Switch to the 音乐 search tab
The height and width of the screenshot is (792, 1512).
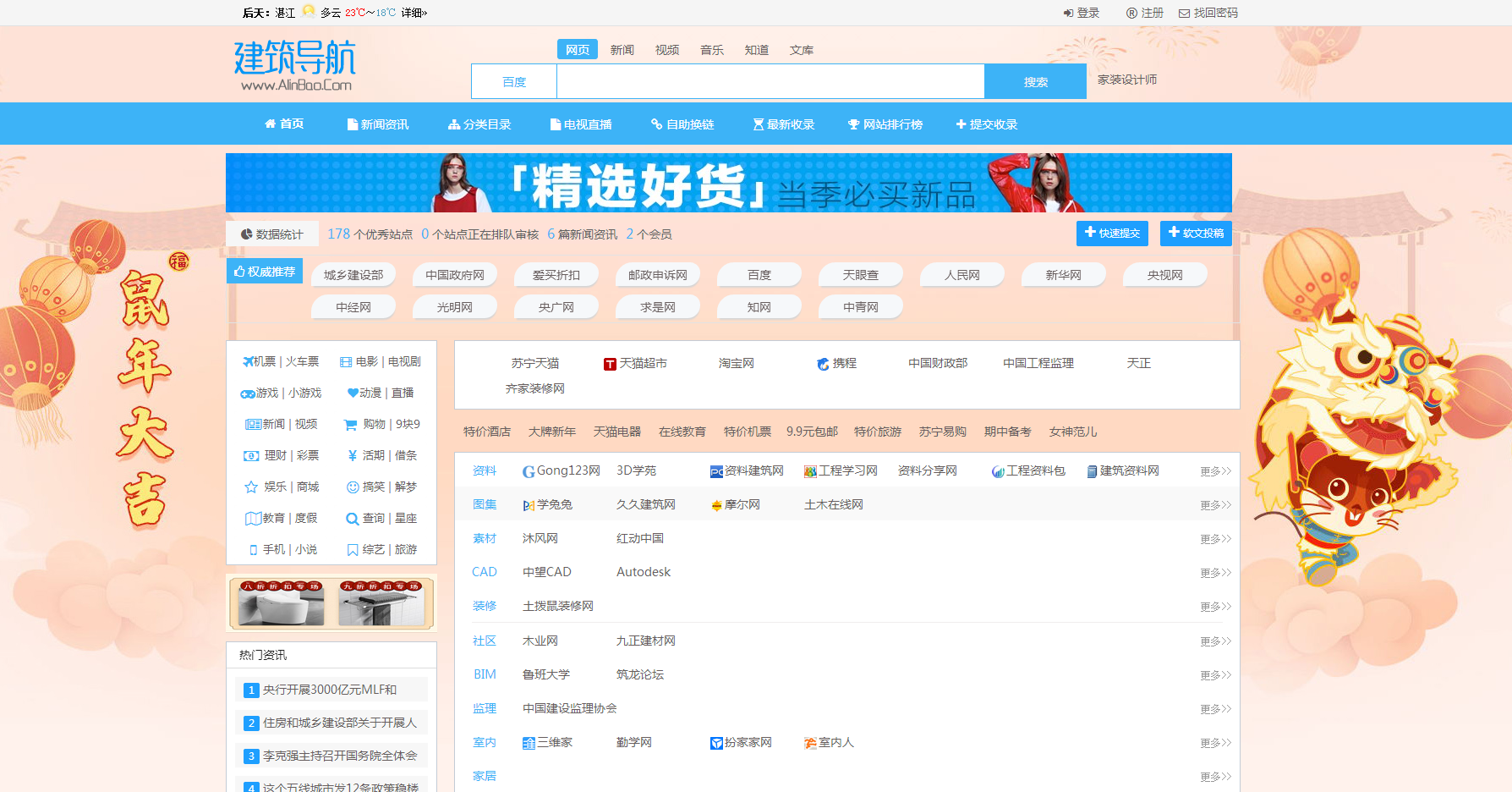(x=712, y=50)
